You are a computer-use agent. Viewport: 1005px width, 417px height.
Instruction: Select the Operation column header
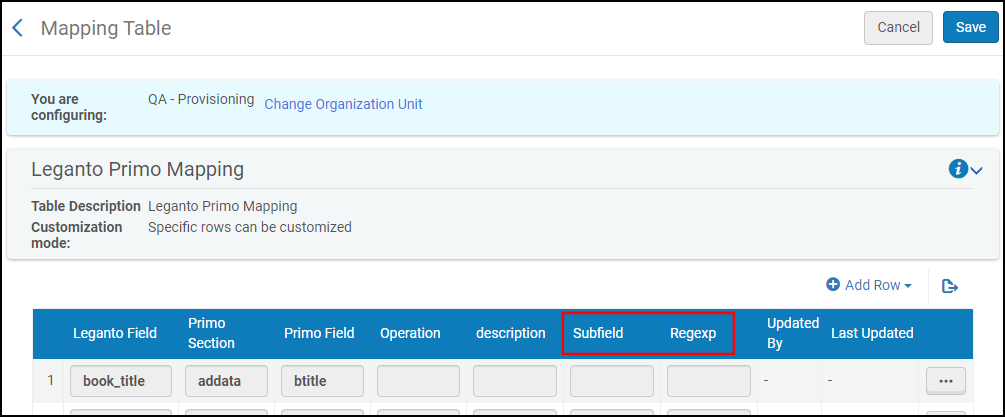[410, 333]
